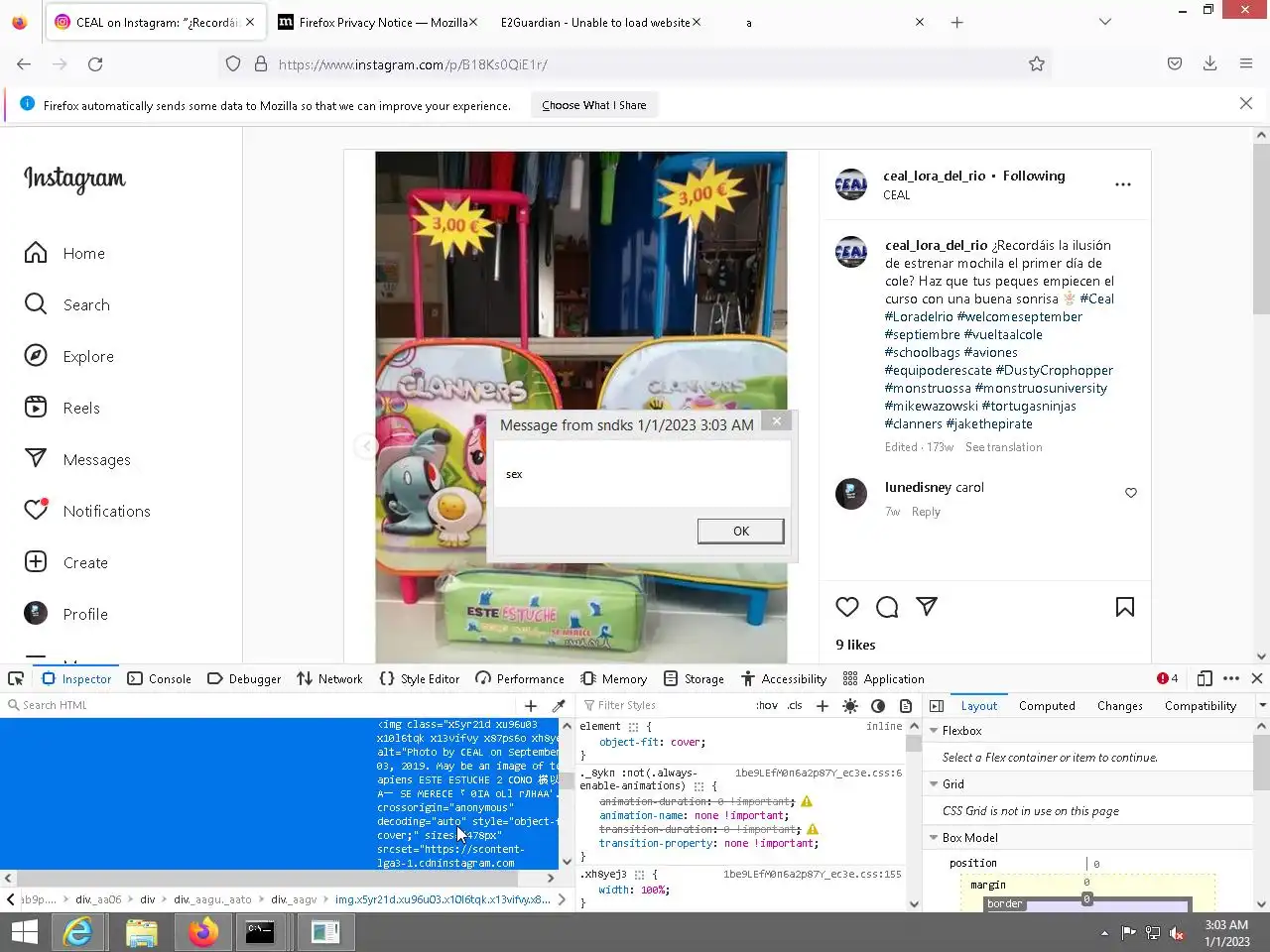Click the element picker icon in DevTools
This screenshot has width=1270, height=952.
tap(16, 679)
